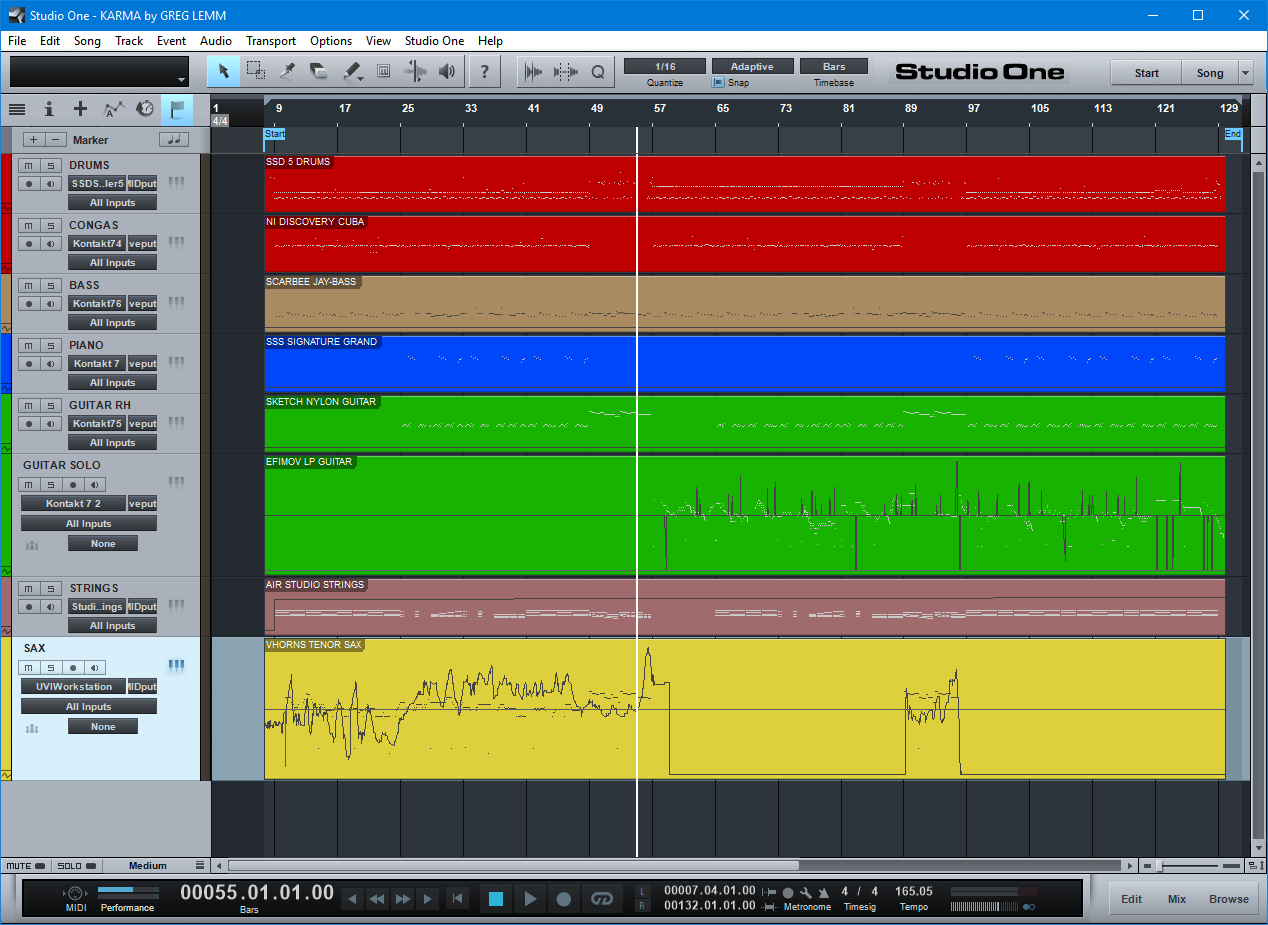This screenshot has width=1268, height=925.
Task: Select the Mute tool
Action: tap(383, 71)
